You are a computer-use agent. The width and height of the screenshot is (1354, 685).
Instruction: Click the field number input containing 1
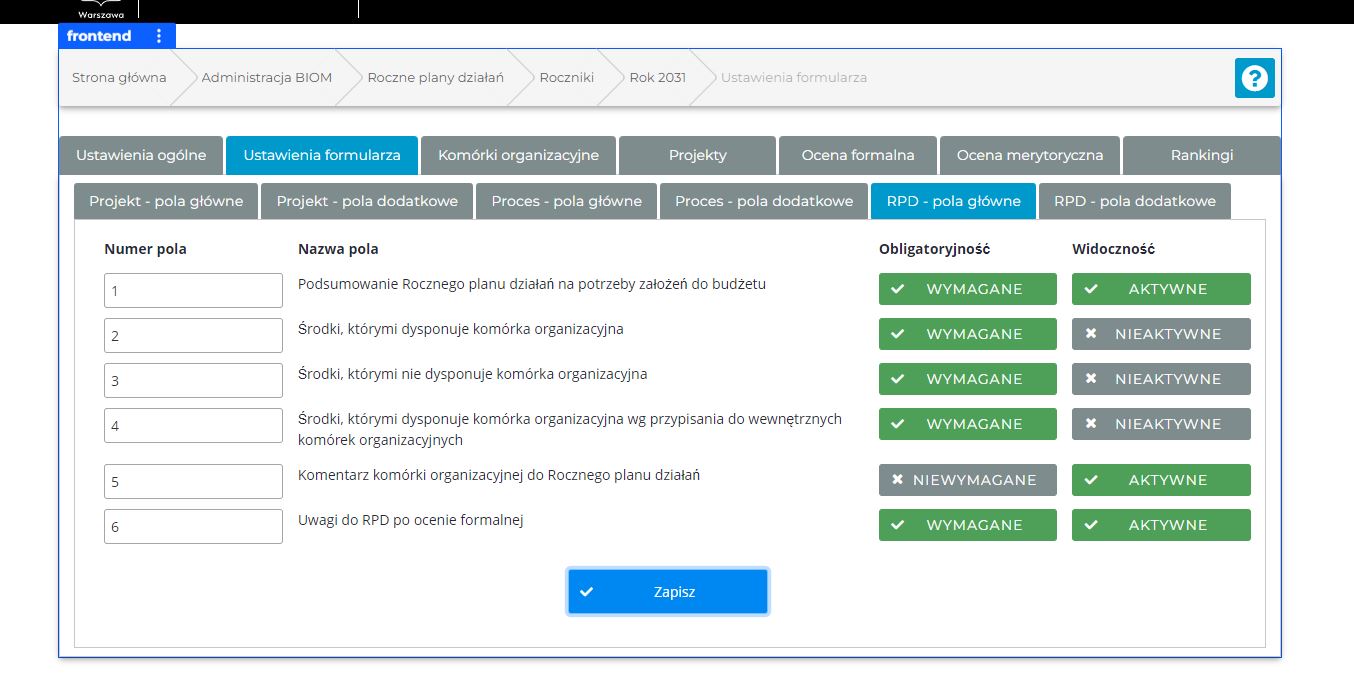(x=193, y=291)
